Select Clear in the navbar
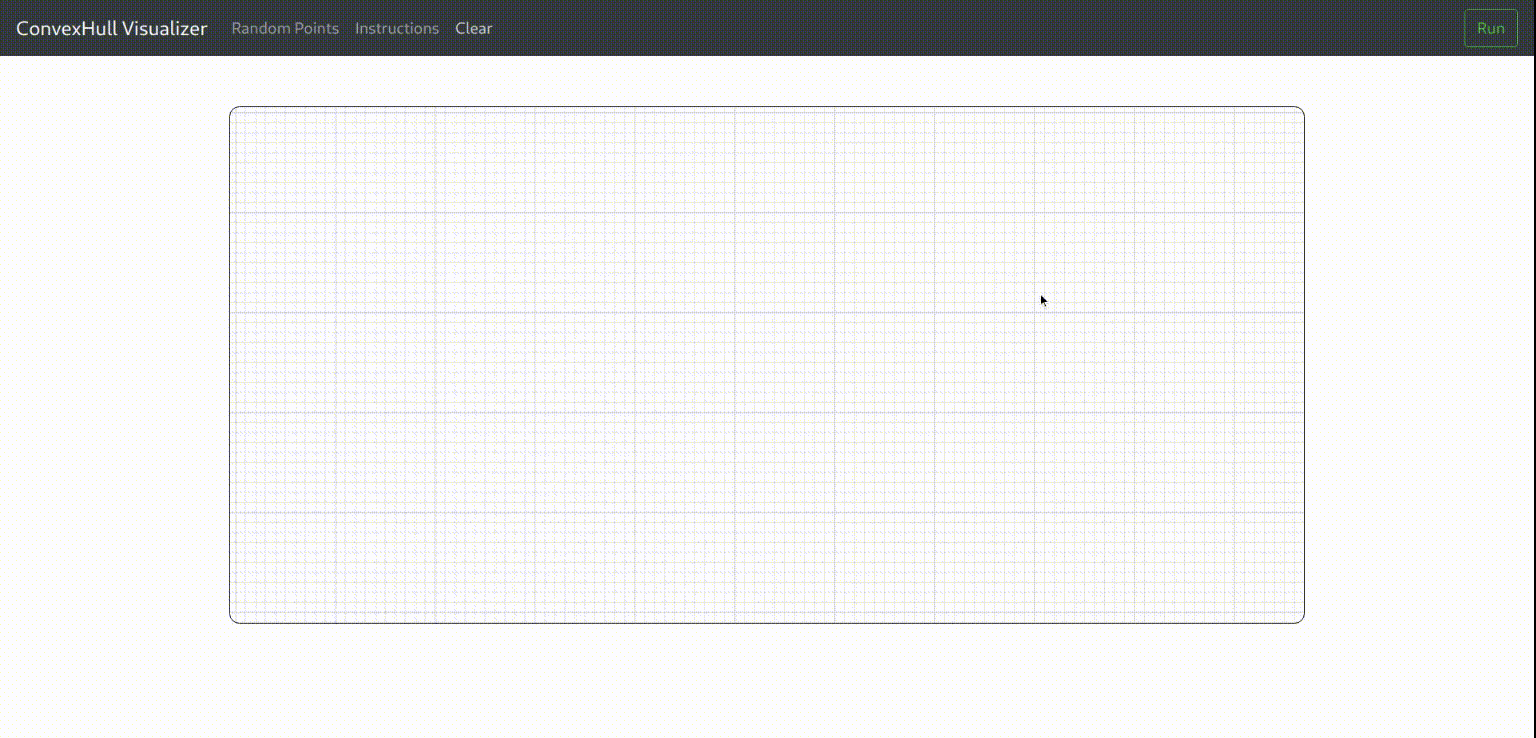The width and height of the screenshot is (1536, 738). tap(474, 28)
